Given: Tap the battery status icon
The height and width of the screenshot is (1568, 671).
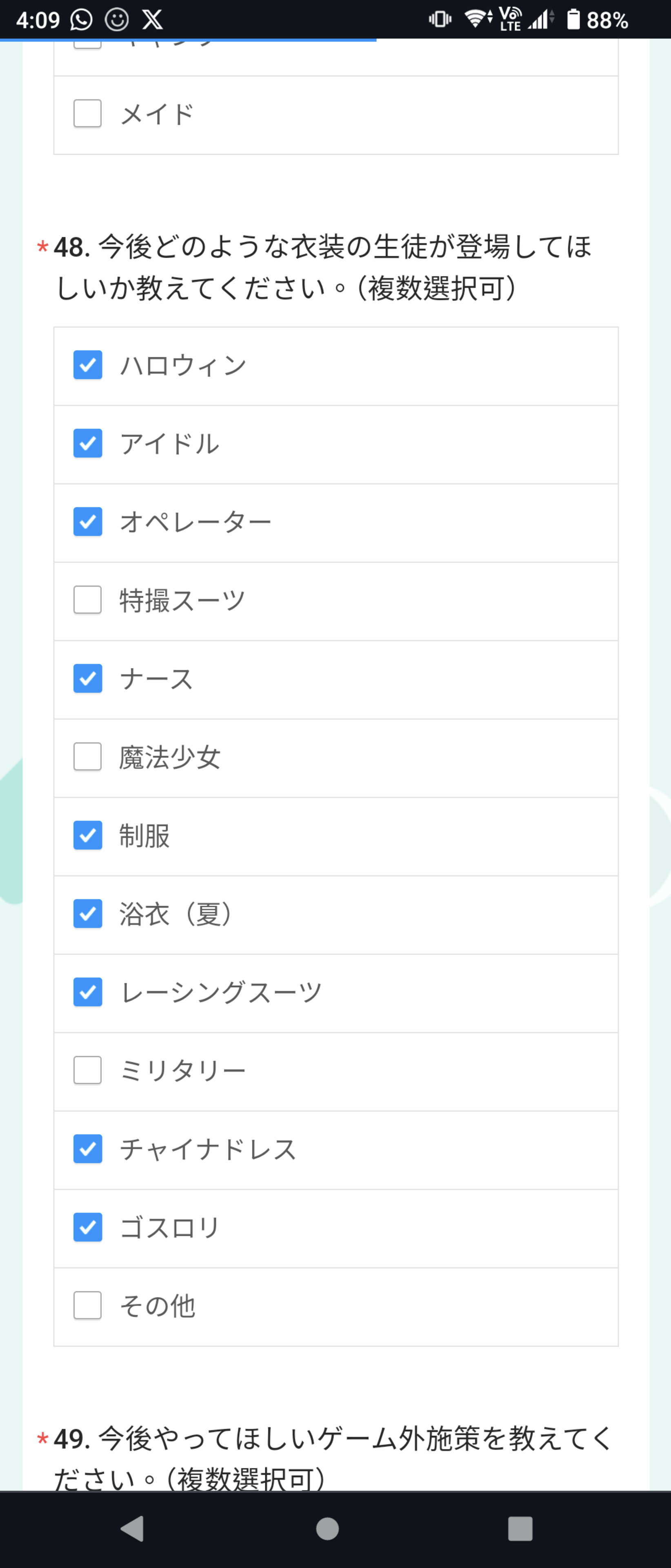Looking at the screenshot, I should [573, 20].
